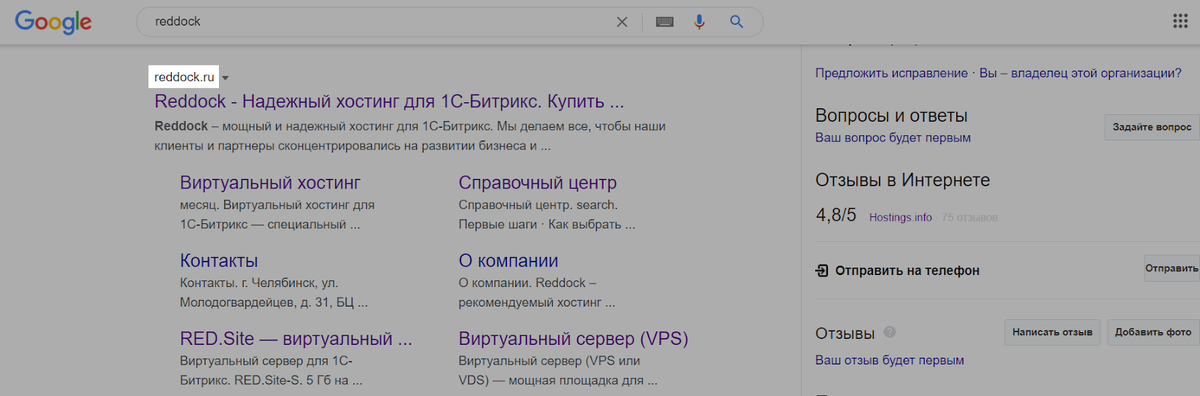Open the Контакты sitelink
Image resolution: width=1200 pixels, height=396 pixels.
219,260
